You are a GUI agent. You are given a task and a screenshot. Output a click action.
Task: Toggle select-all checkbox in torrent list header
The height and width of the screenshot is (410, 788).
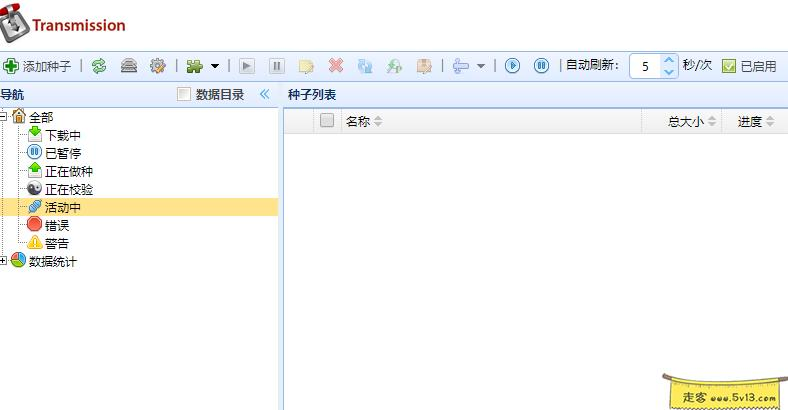(327, 121)
